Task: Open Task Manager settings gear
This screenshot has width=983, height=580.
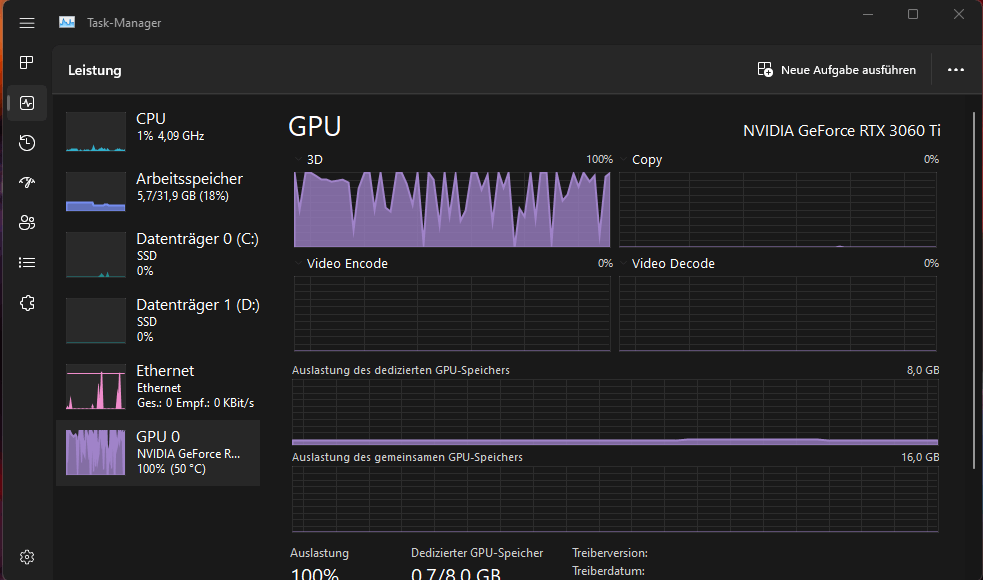Action: coord(27,557)
